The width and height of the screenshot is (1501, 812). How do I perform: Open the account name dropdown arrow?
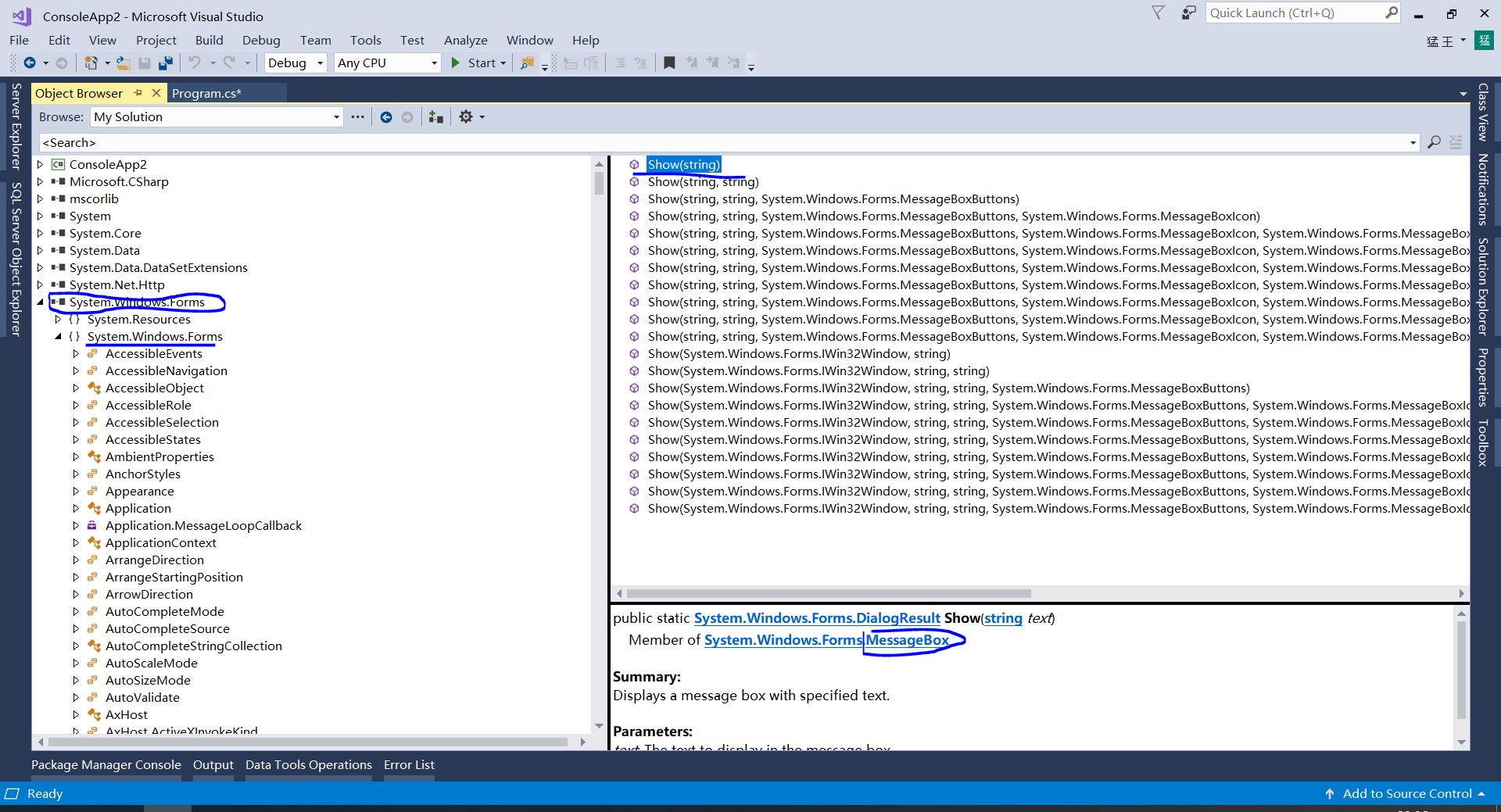click(1463, 40)
